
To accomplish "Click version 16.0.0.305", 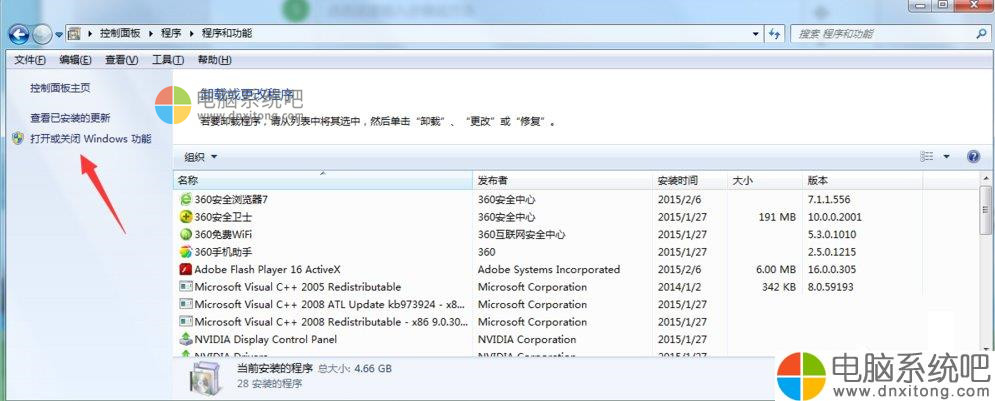I will click(831, 270).
